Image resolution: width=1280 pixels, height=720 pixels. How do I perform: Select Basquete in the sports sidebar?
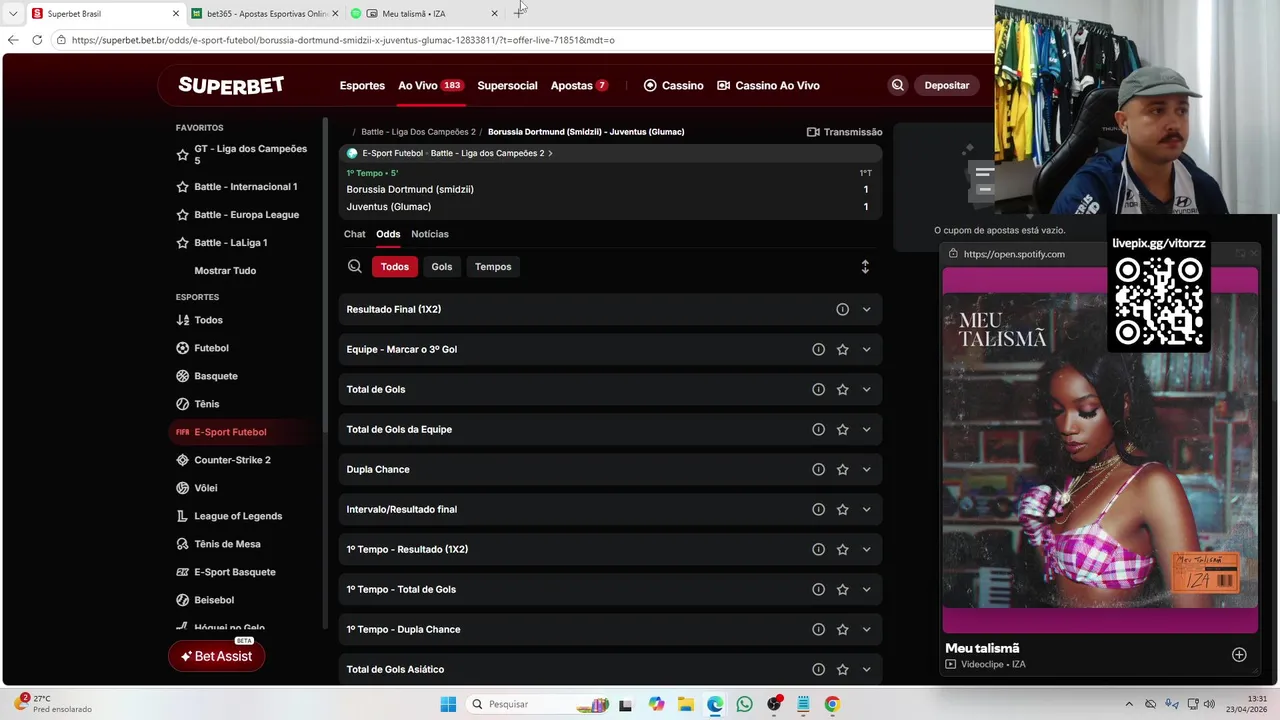pyautogui.click(x=215, y=376)
